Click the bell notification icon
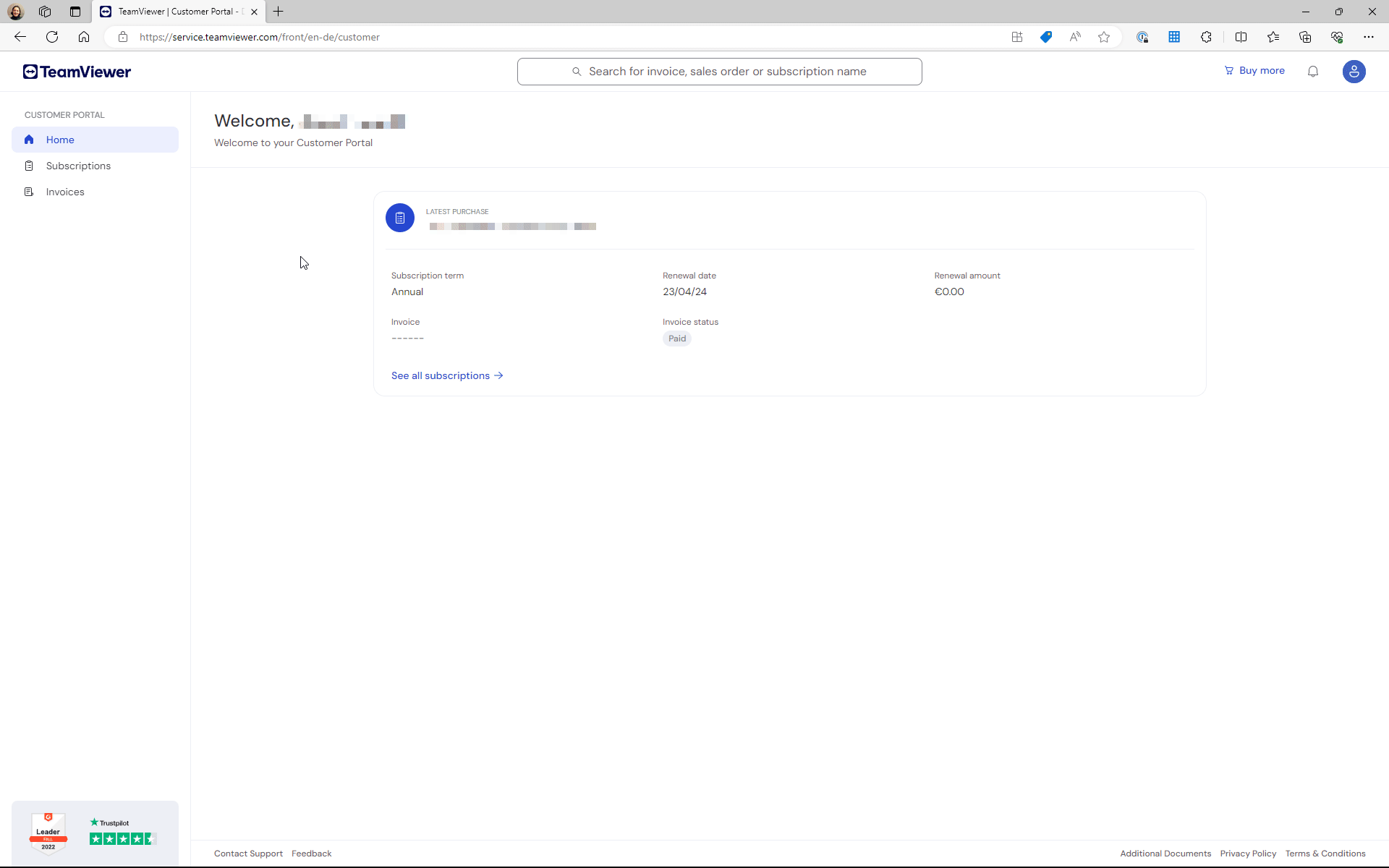Viewport: 1389px width, 868px height. 1313,71
